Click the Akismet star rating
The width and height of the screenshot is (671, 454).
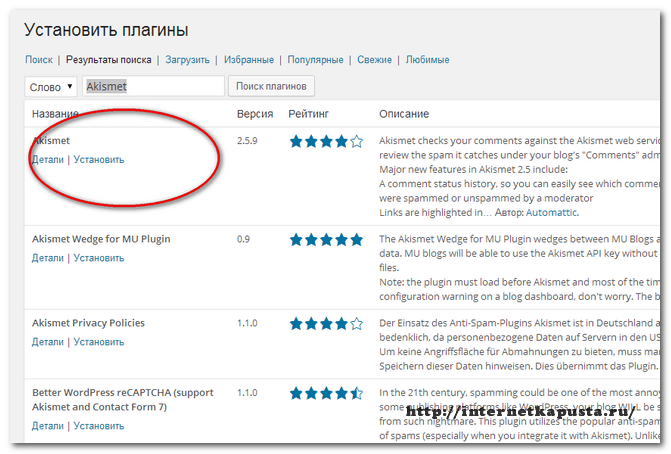coord(326,141)
